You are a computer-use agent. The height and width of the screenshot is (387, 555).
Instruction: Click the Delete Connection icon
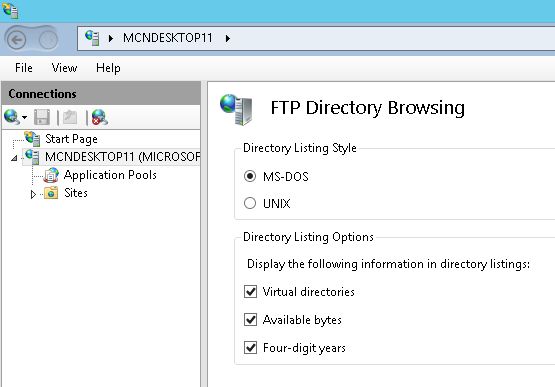coord(99,117)
